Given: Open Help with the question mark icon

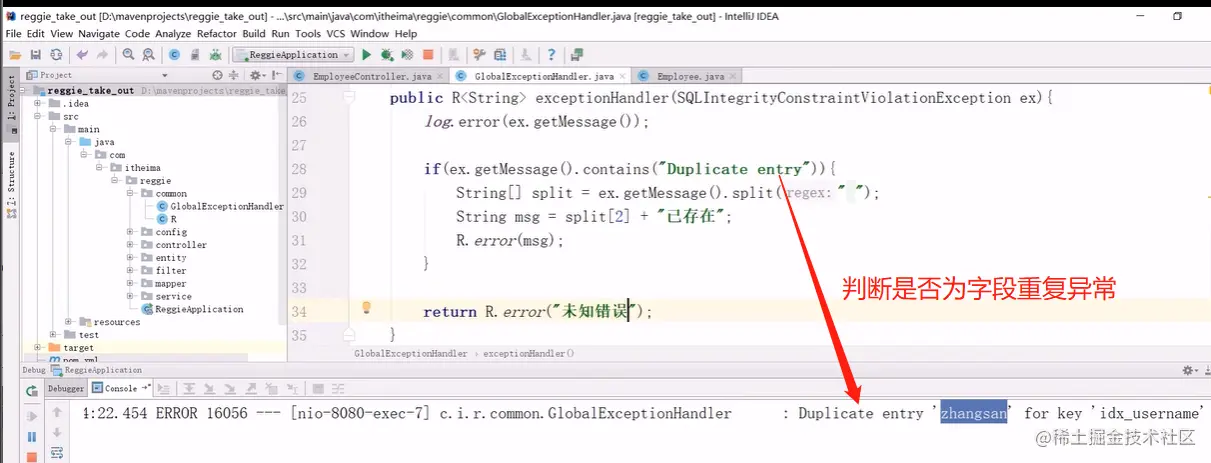Looking at the screenshot, I should pos(551,55).
